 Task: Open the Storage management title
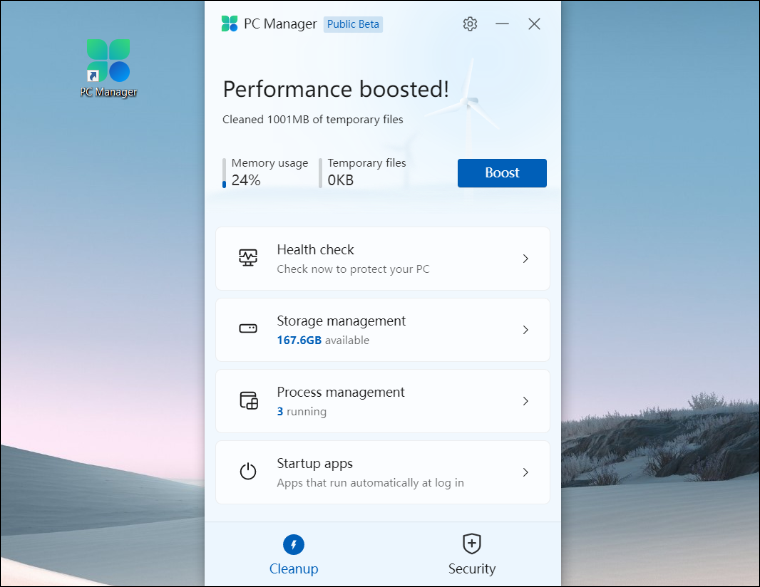point(341,321)
